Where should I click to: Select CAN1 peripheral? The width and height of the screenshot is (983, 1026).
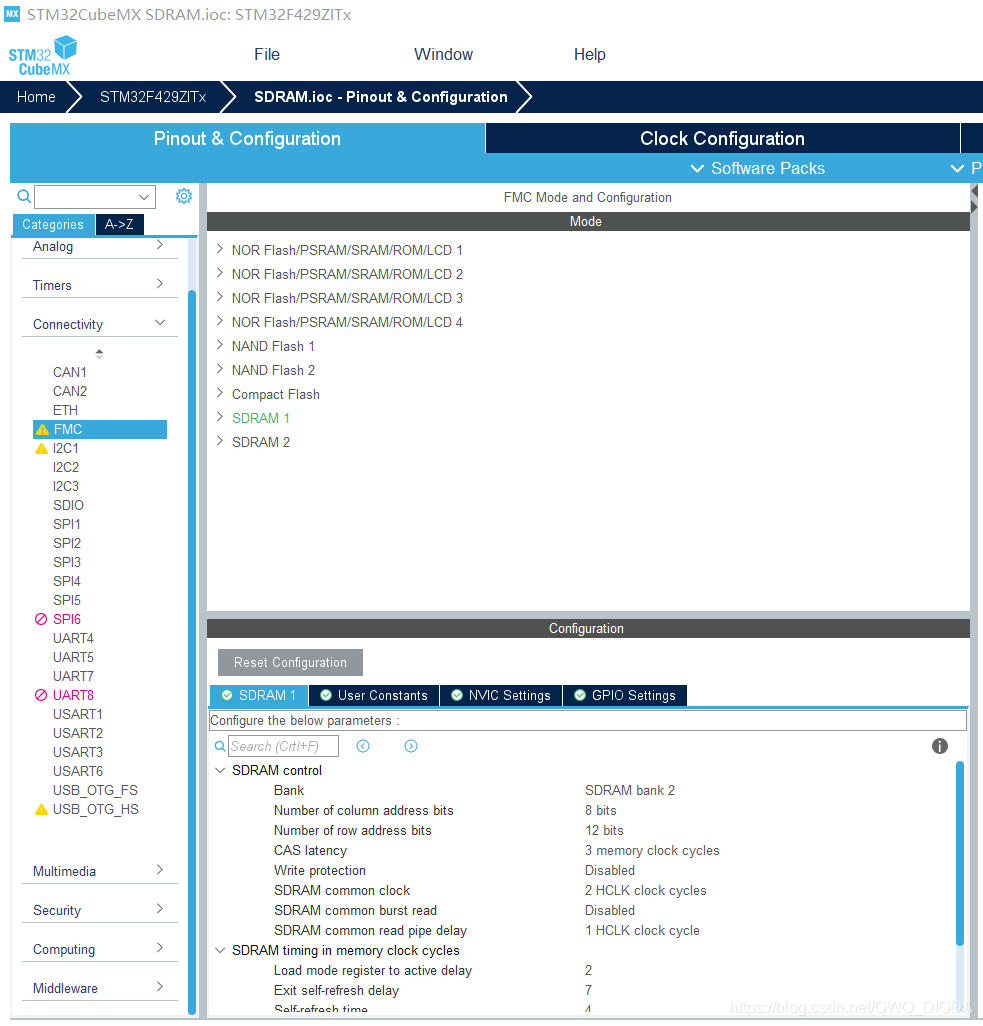click(69, 372)
